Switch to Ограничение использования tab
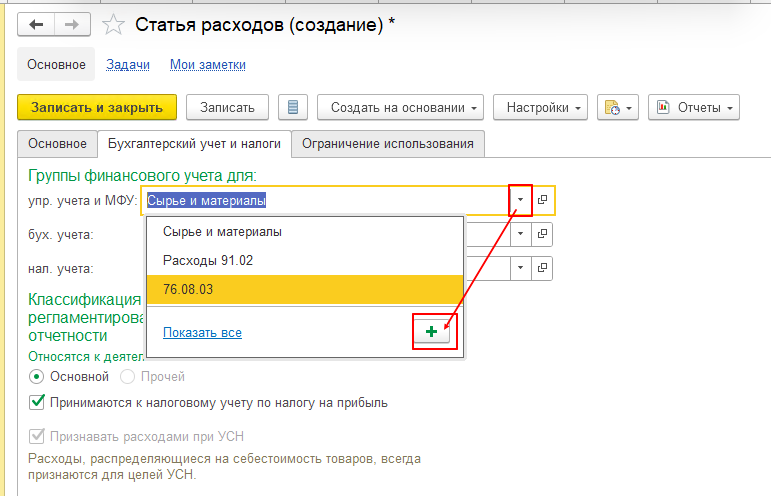Viewport: 771px width, 496px height. click(388, 143)
